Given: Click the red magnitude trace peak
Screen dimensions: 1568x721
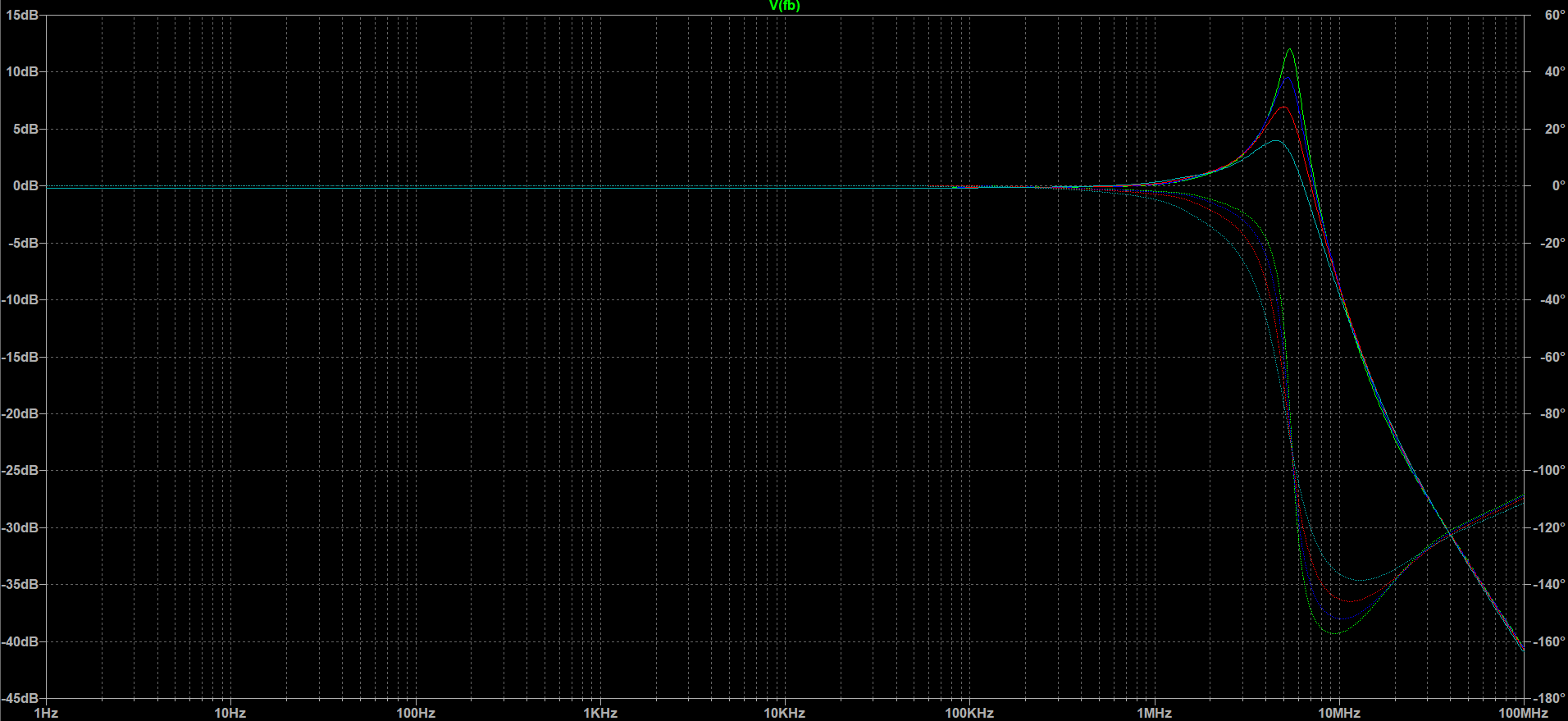Looking at the screenshot, I should (1284, 107).
